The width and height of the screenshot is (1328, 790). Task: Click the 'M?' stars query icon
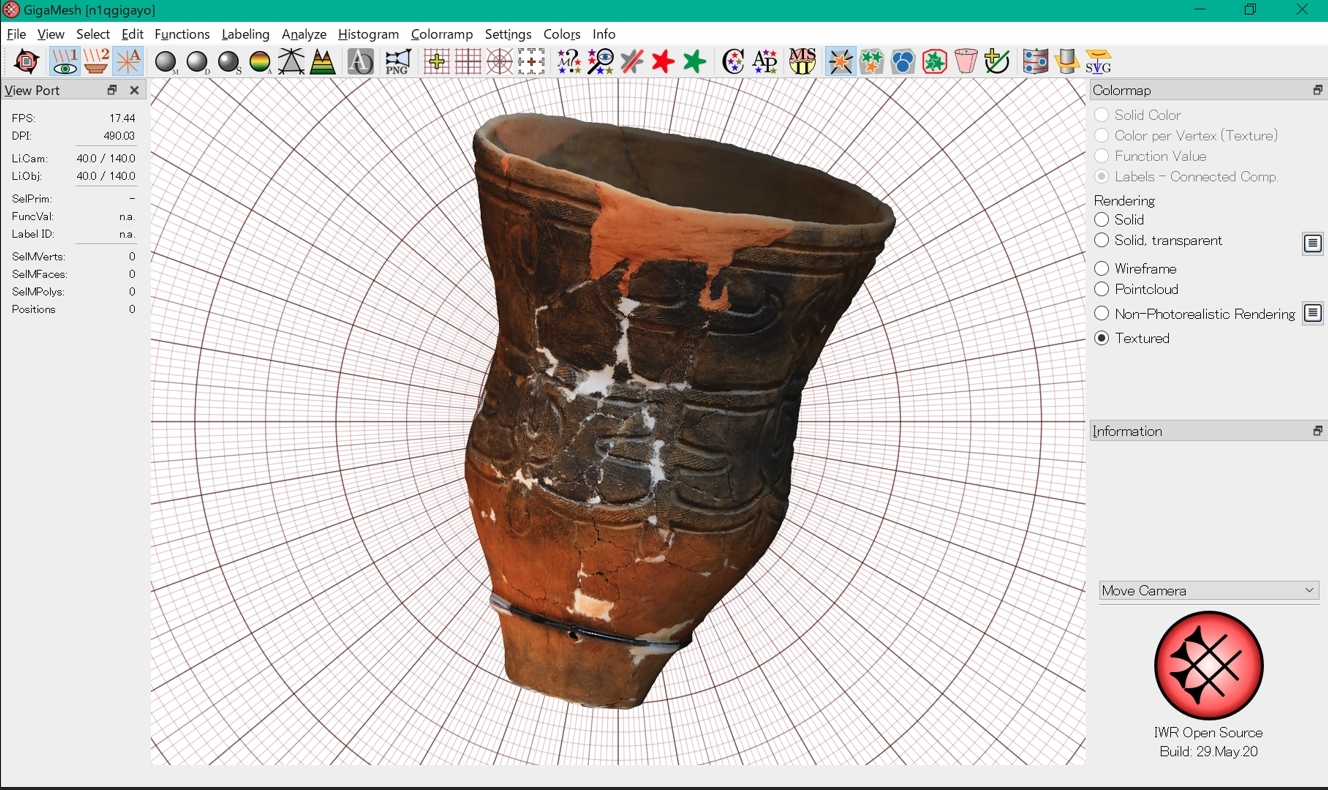[x=569, y=62]
